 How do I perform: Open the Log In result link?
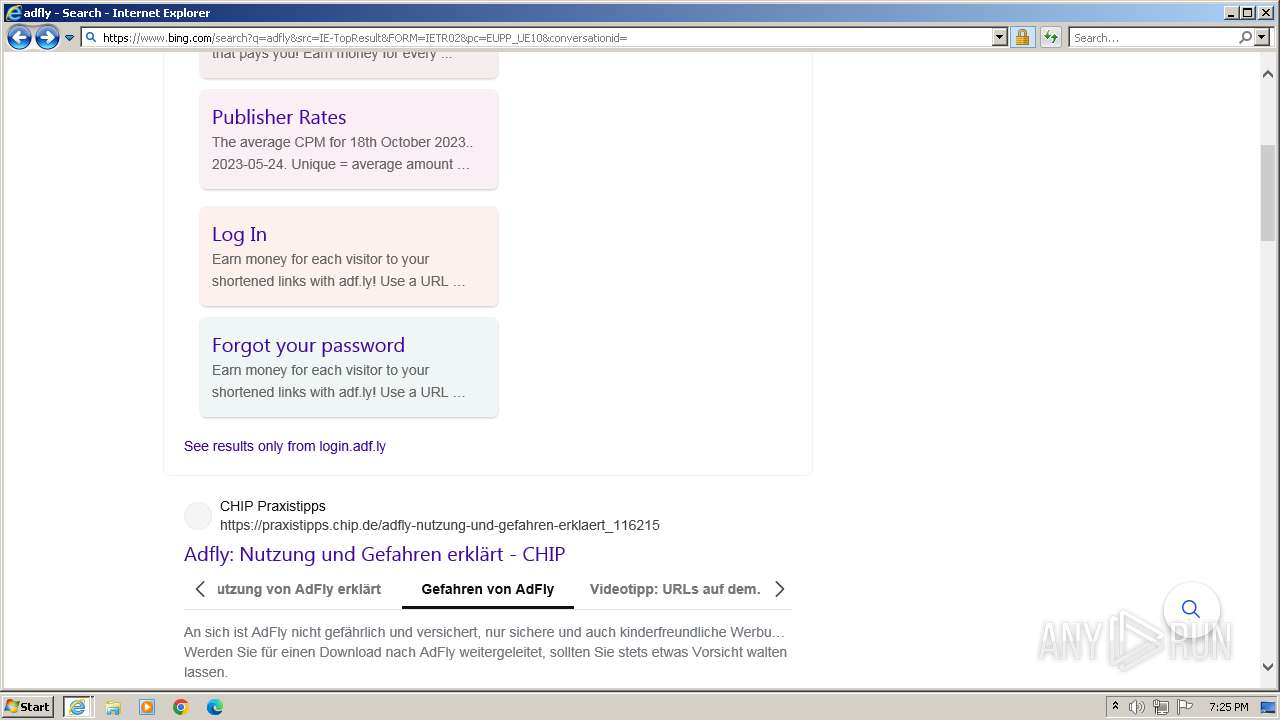coord(239,234)
